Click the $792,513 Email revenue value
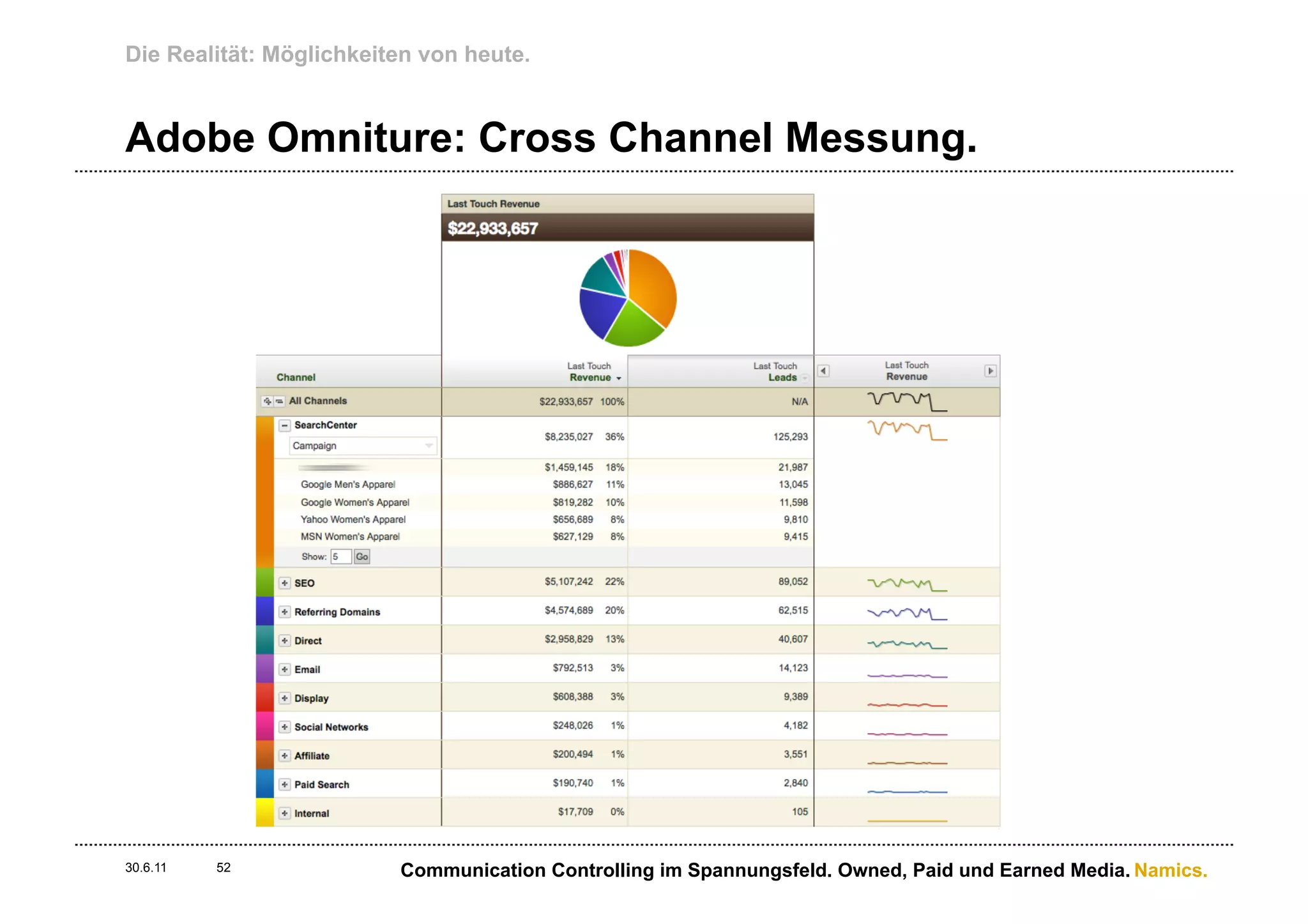1308x924 pixels. click(573, 668)
